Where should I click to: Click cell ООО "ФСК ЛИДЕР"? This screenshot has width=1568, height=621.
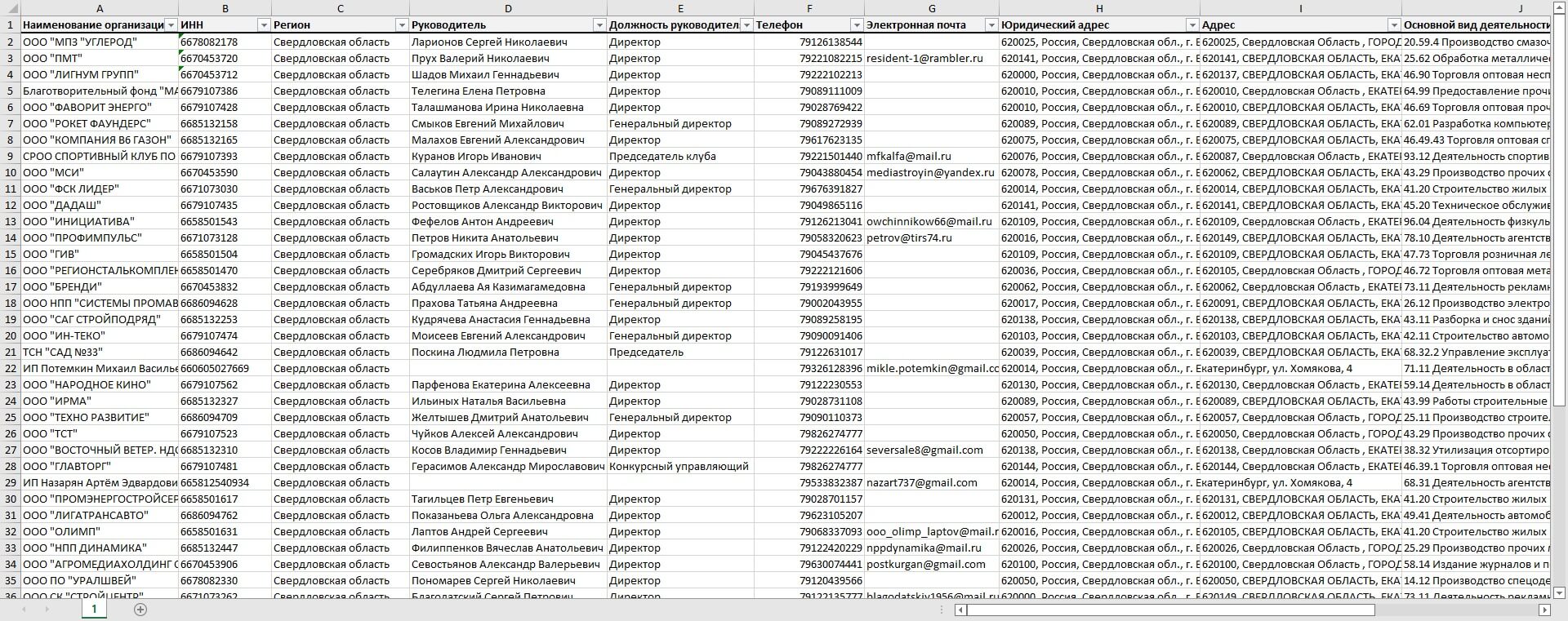click(99, 189)
